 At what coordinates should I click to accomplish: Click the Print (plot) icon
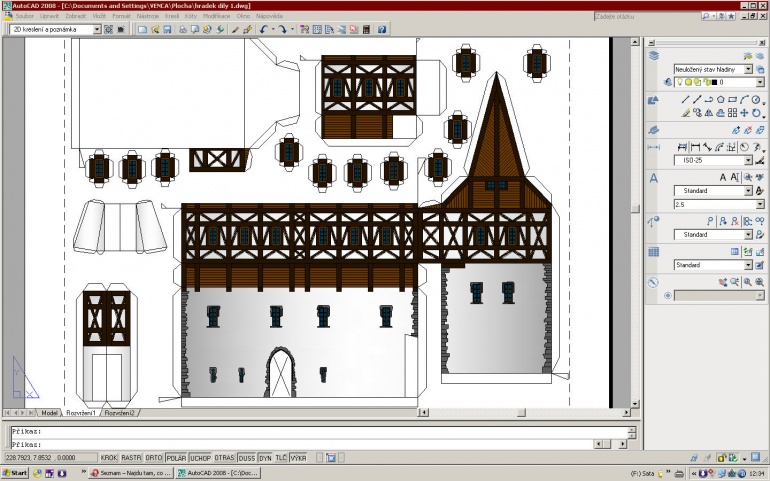click(183, 29)
